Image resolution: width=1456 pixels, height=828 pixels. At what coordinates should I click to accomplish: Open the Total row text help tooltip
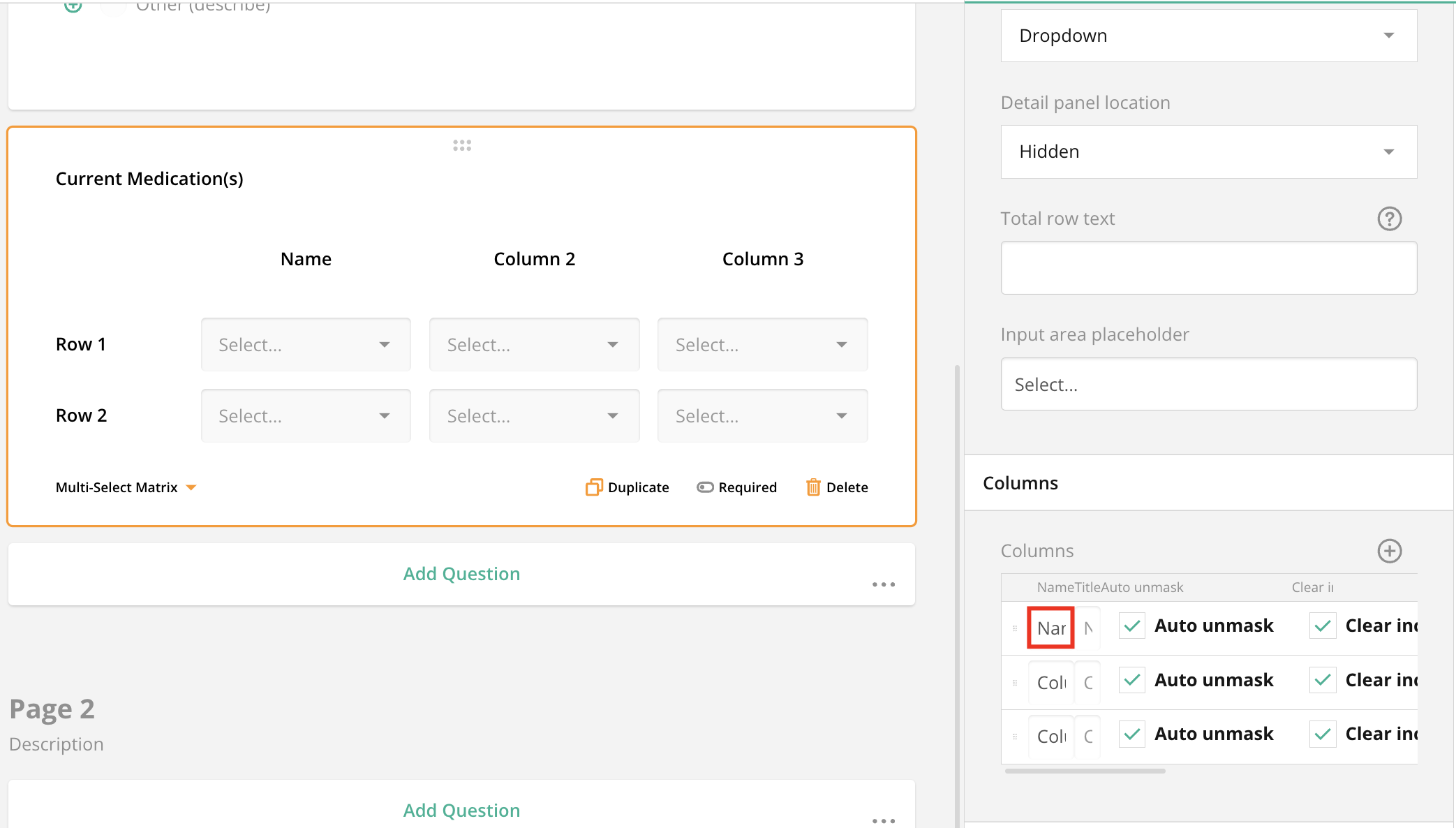click(x=1389, y=219)
